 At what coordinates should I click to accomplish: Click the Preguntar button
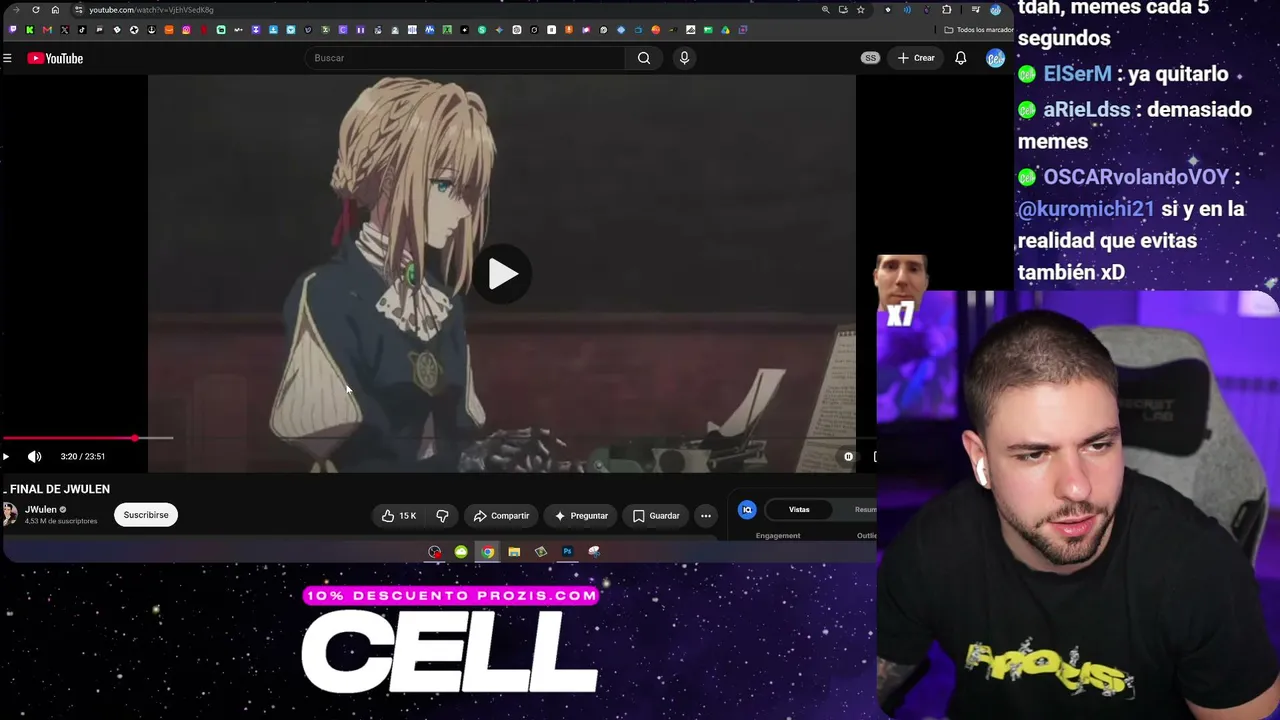[x=581, y=516]
